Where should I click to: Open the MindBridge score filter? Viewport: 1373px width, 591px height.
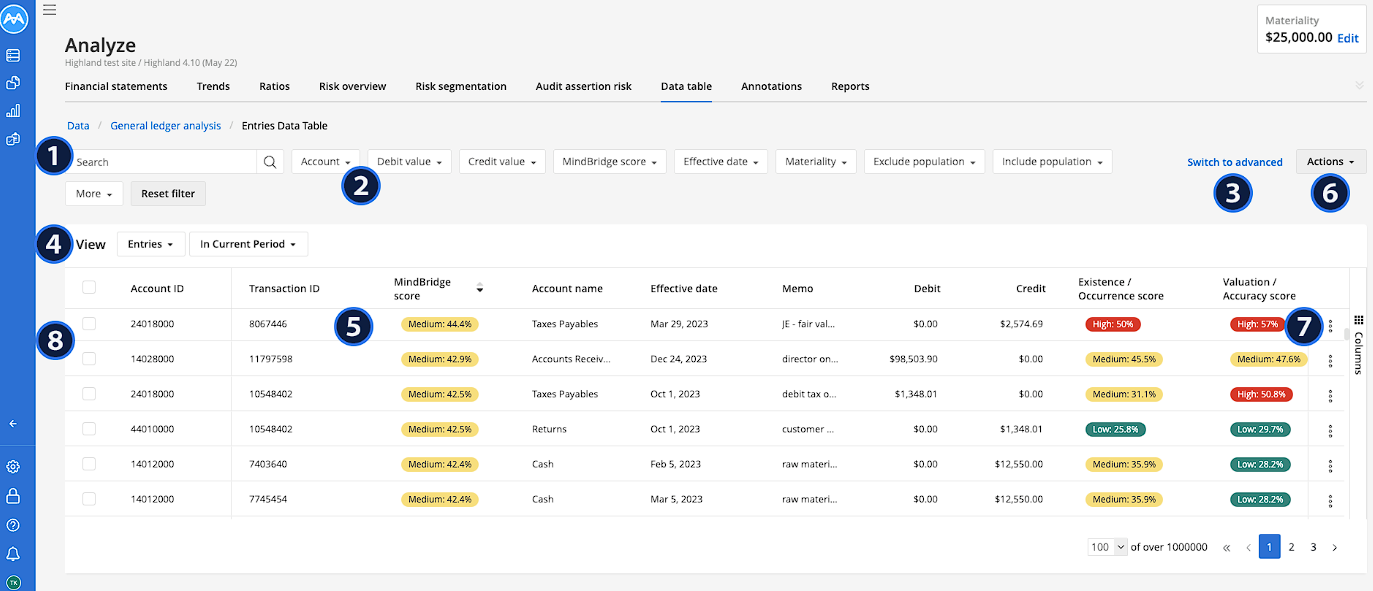click(610, 162)
